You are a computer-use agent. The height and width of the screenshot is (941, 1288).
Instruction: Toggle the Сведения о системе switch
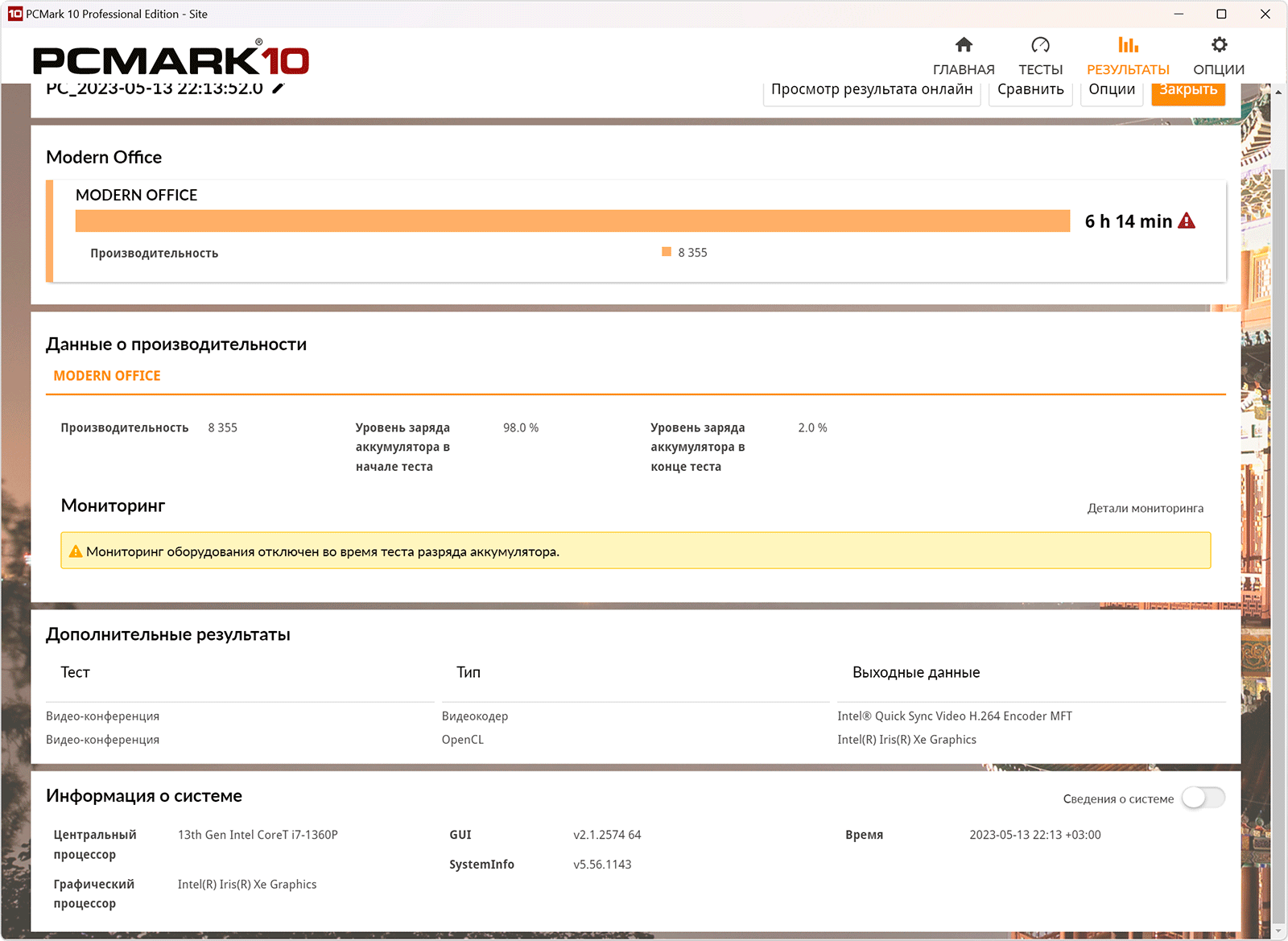tap(1203, 798)
